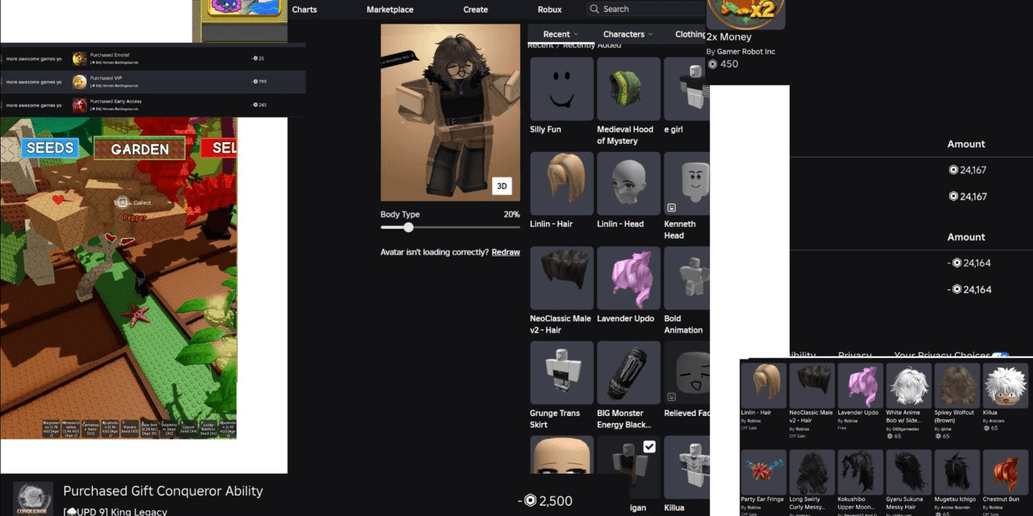Click the Gamer Robot Inc creator link
The height and width of the screenshot is (516, 1033).
tap(746, 51)
